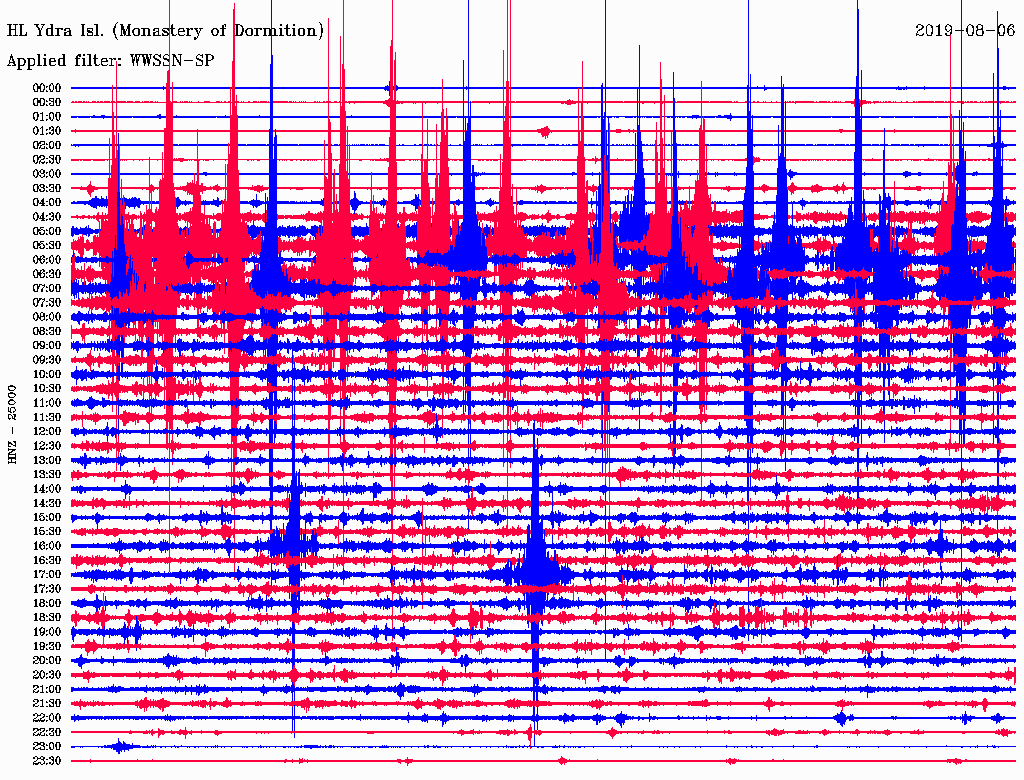Select the 23:30 time label
The image size is (1024, 780).
pyautogui.click(x=47, y=760)
